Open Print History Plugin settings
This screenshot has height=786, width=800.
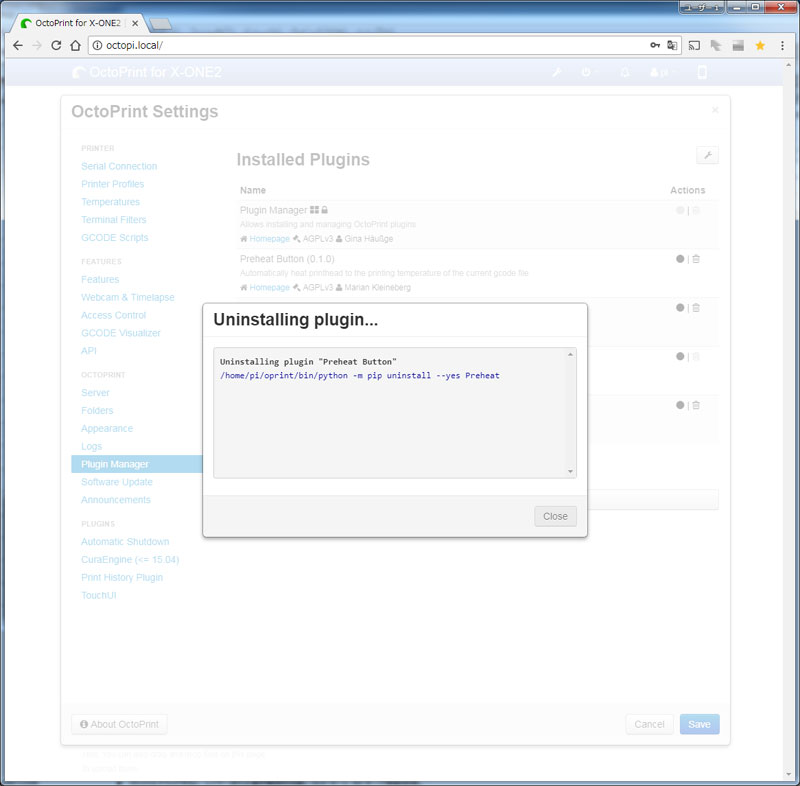coord(122,577)
